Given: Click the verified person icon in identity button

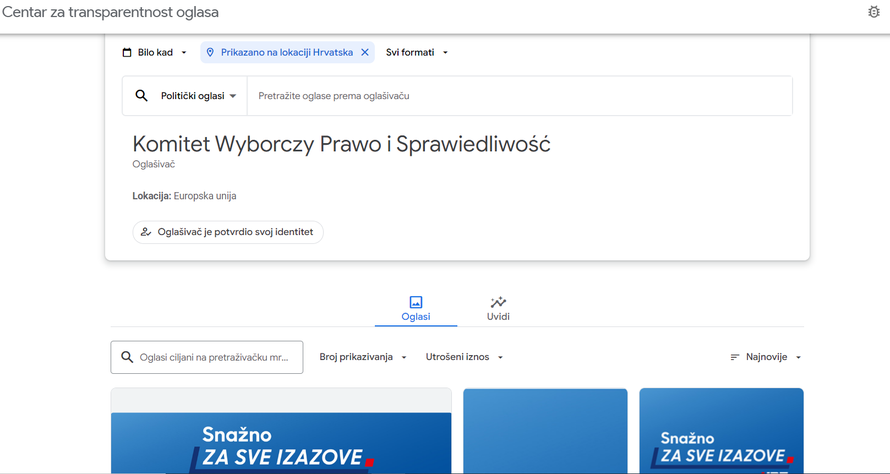Looking at the screenshot, I should pyautogui.click(x=146, y=232).
